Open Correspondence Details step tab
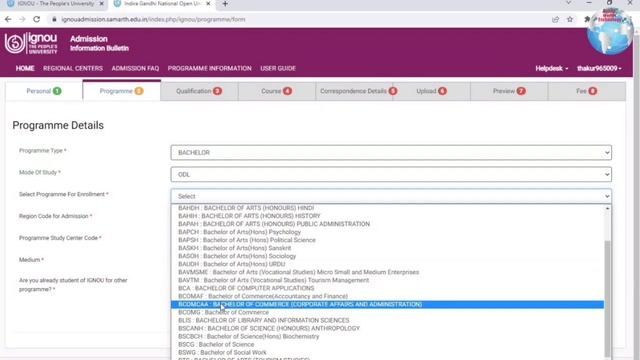The width and height of the screenshot is (640, 360). [x=354, y=91]
